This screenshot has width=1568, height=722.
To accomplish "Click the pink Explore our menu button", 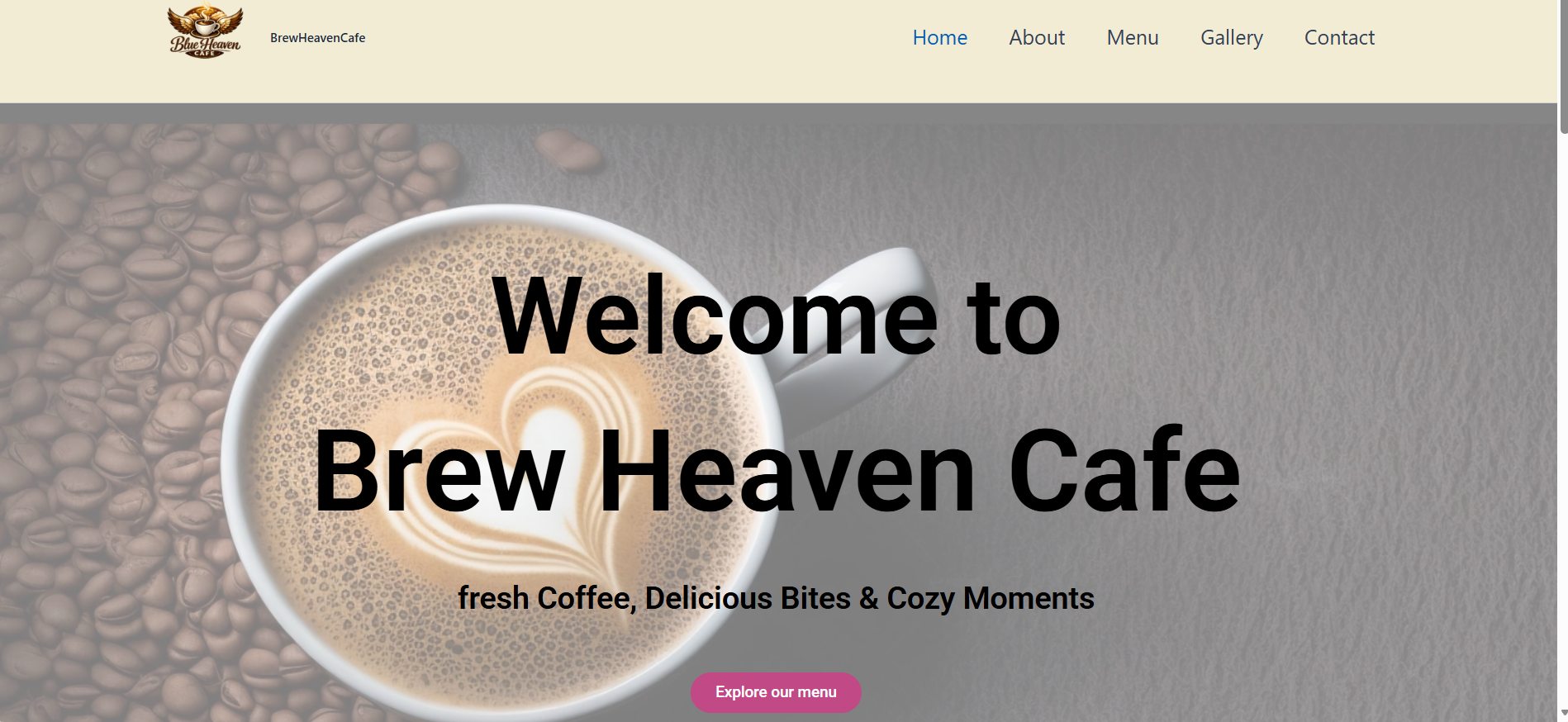I will pyautogui.click(x=776, y=692).
